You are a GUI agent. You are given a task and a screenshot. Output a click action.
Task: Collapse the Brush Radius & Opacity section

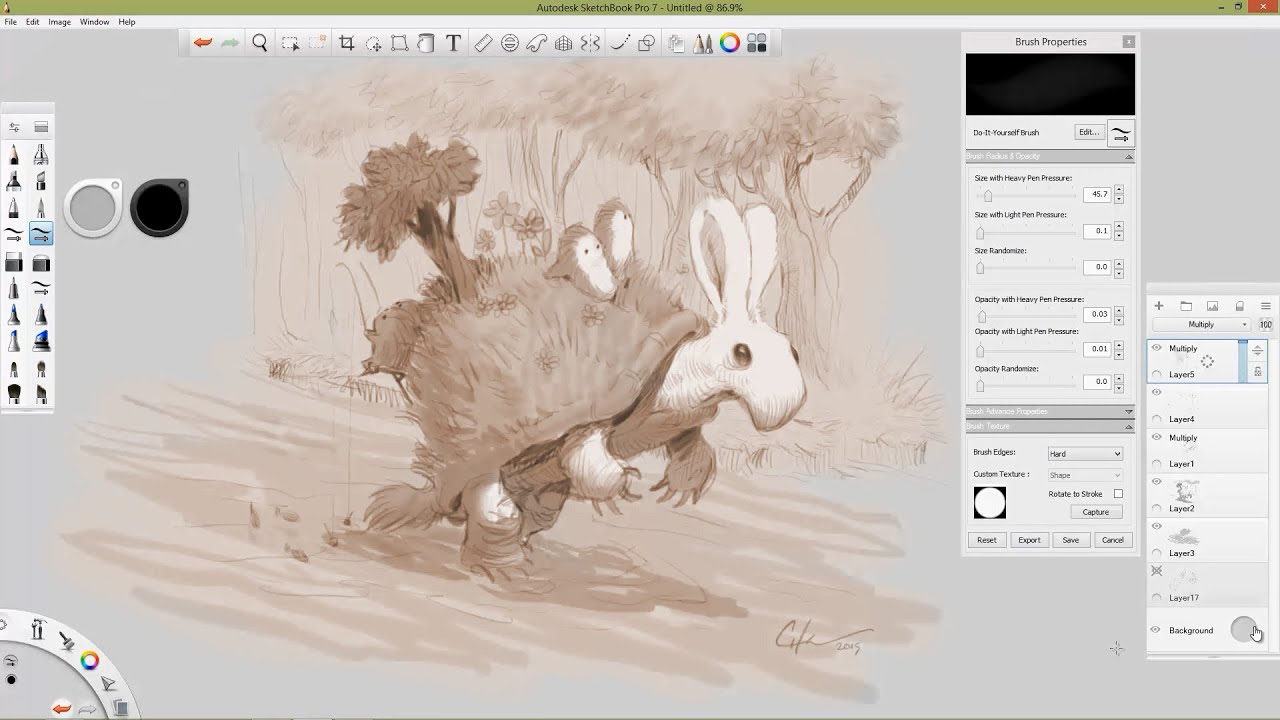coord(1129,157)
